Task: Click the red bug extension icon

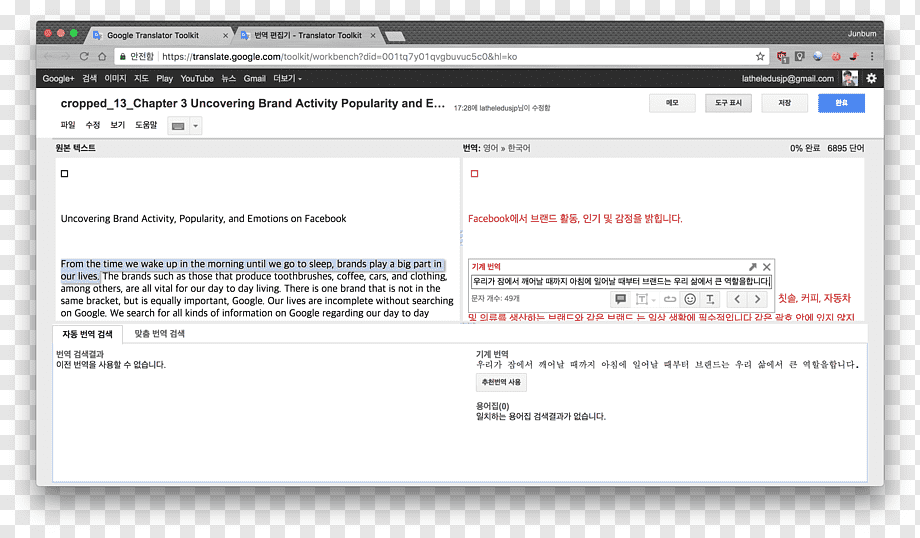Action: click(836, 56)
